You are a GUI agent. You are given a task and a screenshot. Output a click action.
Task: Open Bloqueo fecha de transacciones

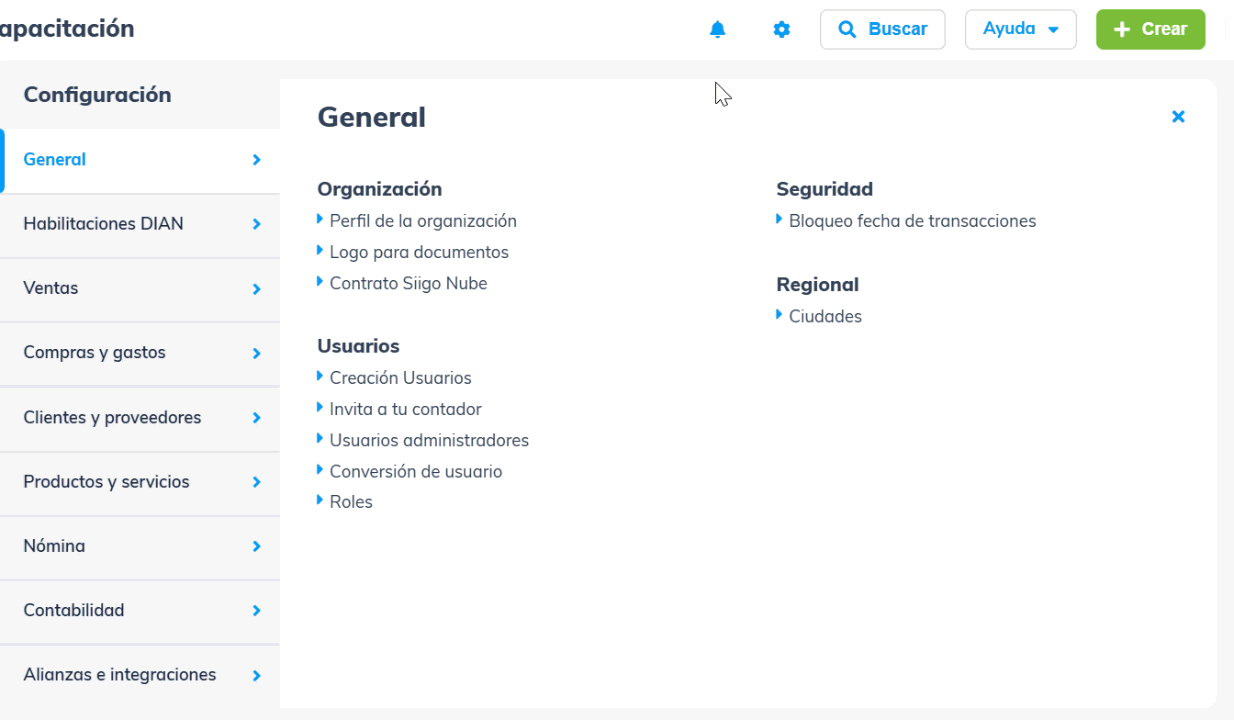click(912, 221)
